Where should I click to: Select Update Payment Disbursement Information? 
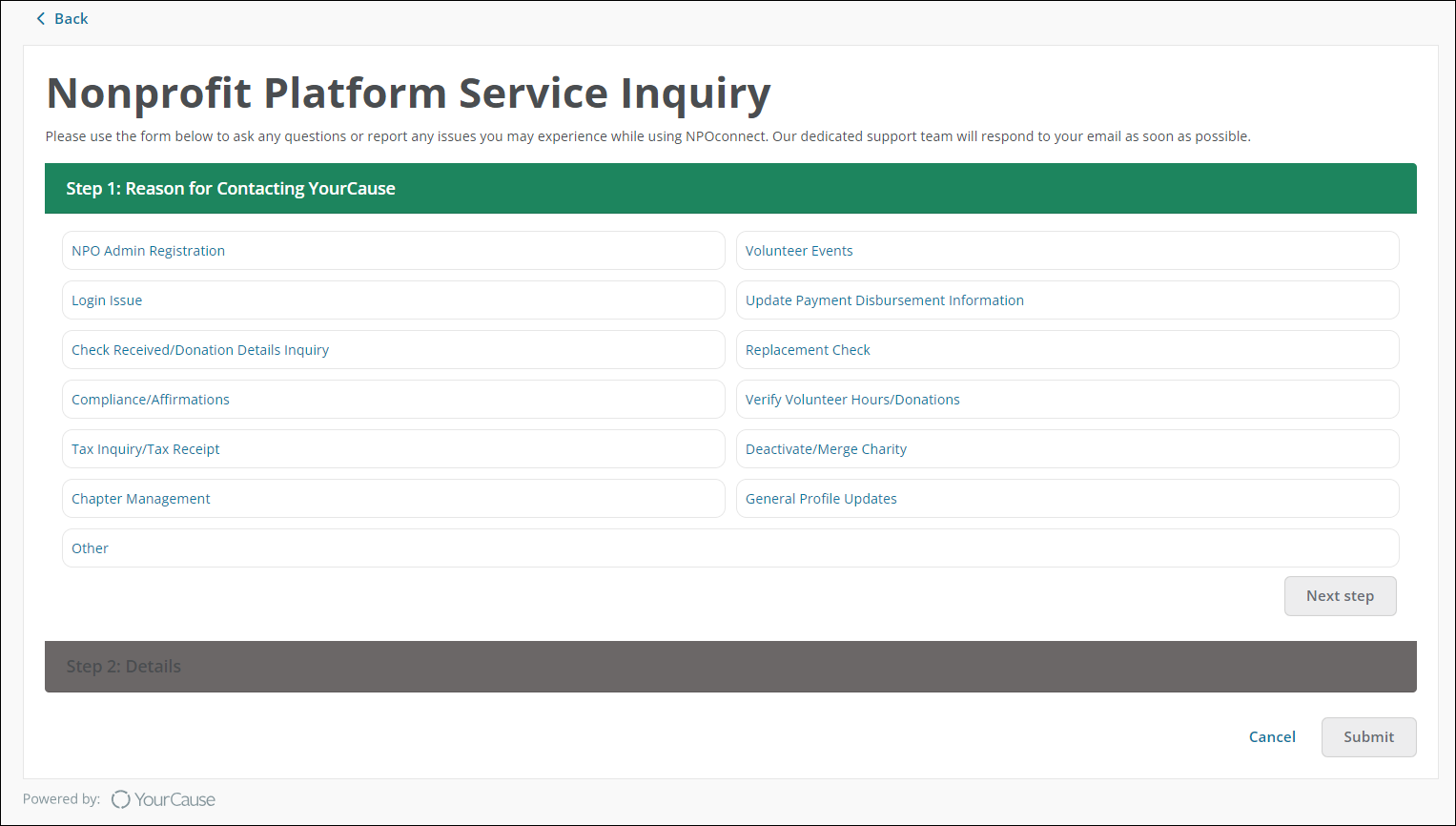pyautogui.click(x=1067, y=300)
